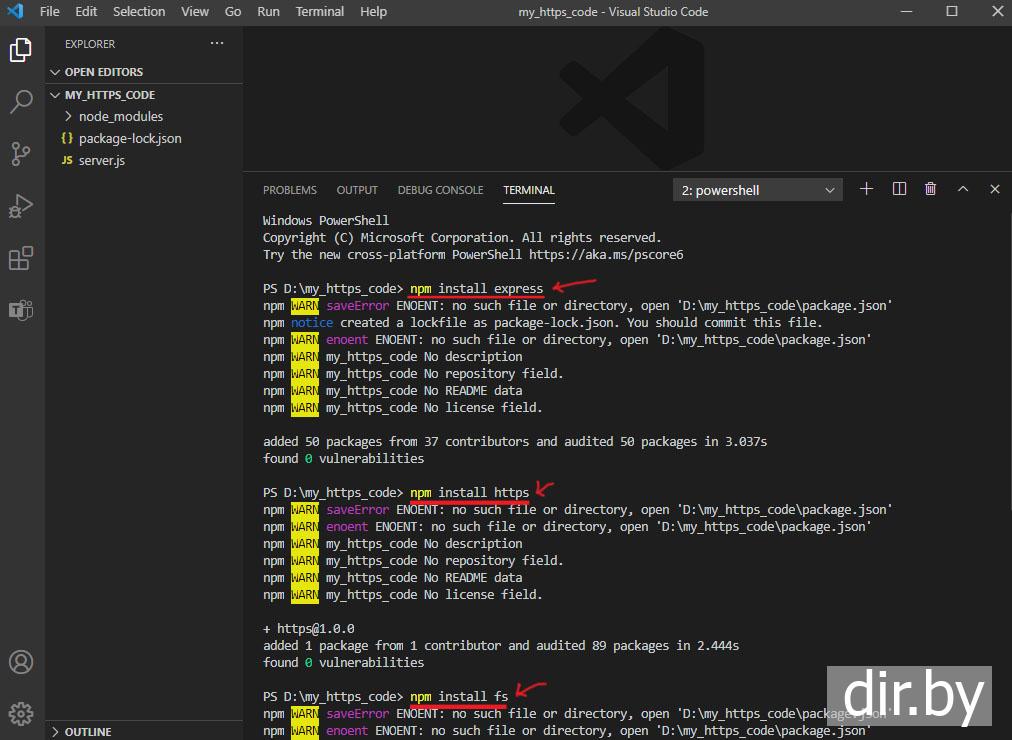Create a new terminal with plus icon
The width and height of the screenshot is (1012, 740).
867,189
